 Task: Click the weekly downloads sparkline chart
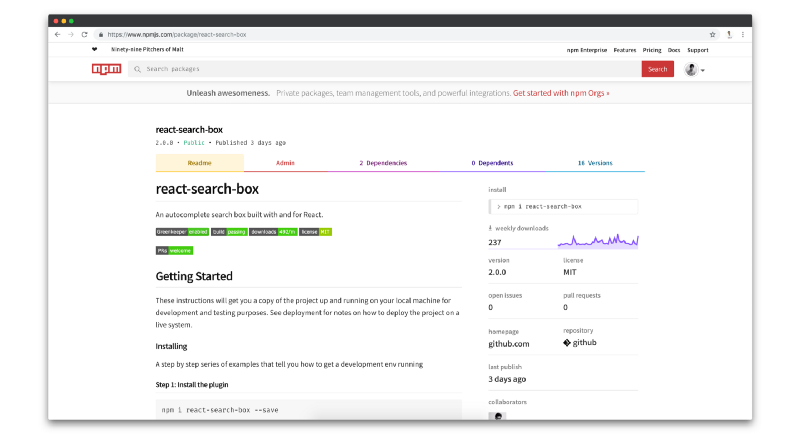click(597, 241)
